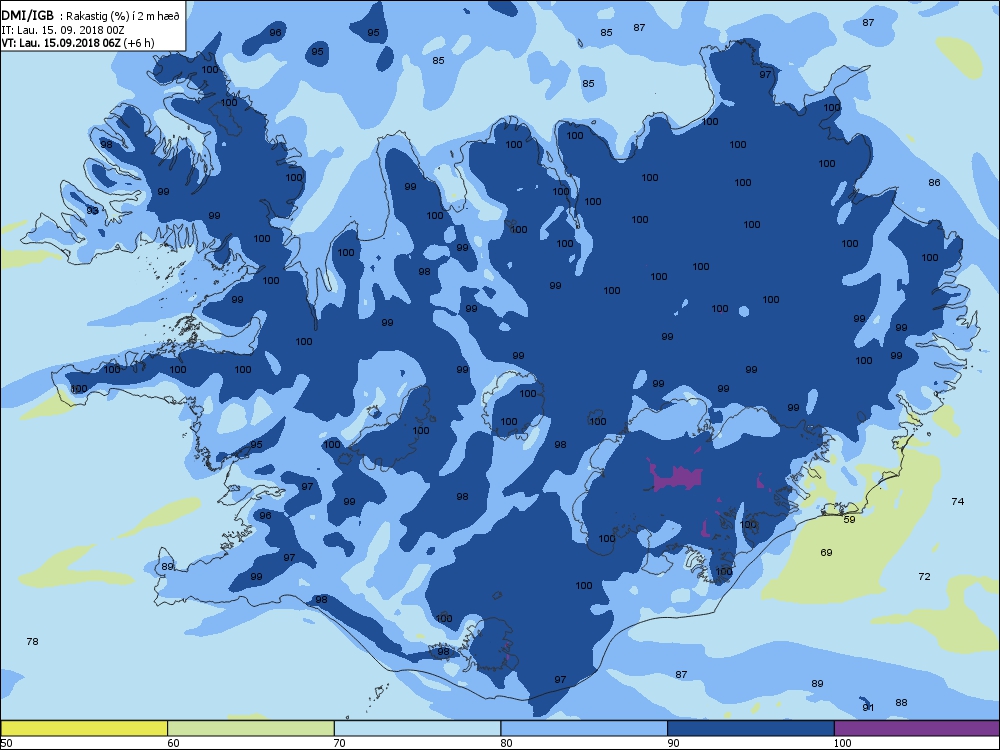Click the light green 60–70 legend band
Viewport: 1000px width, 750px height.
click(x=251, y=728)
